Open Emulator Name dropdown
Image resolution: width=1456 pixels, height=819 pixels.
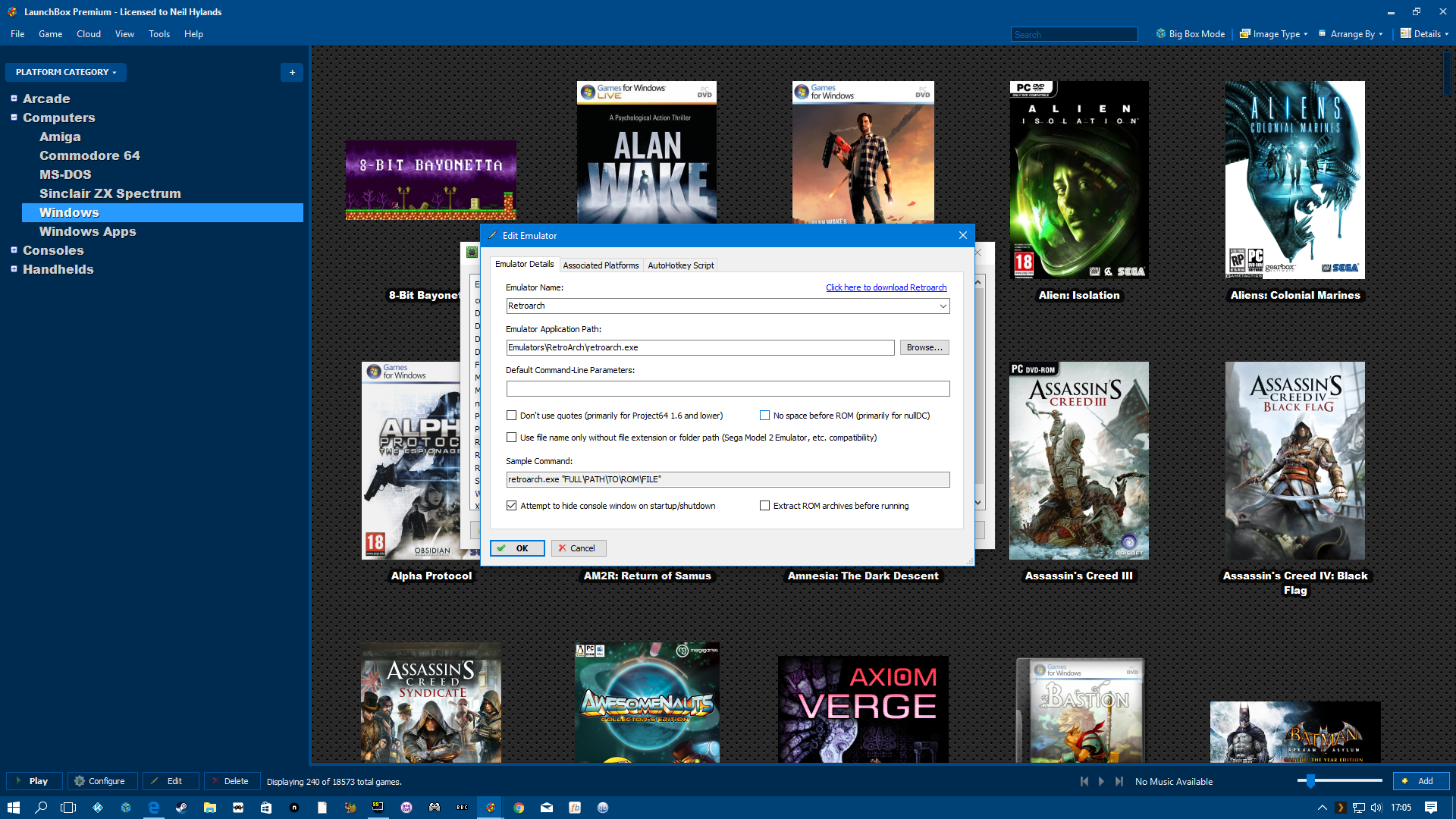[943, 306]
